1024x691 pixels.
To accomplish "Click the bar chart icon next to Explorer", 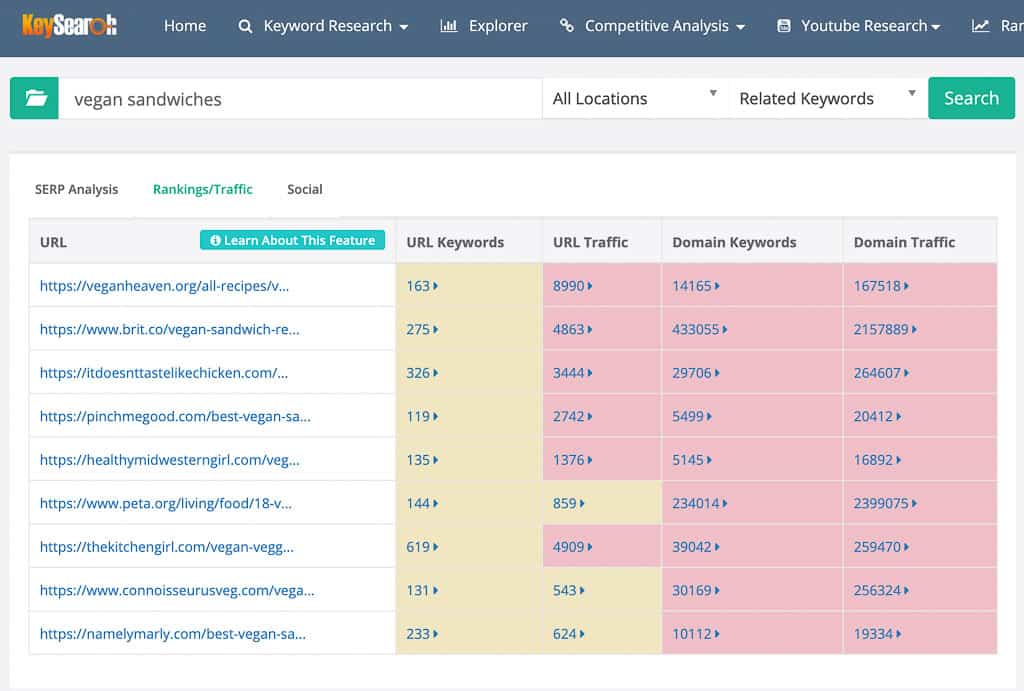I will (x=450, y=25).
